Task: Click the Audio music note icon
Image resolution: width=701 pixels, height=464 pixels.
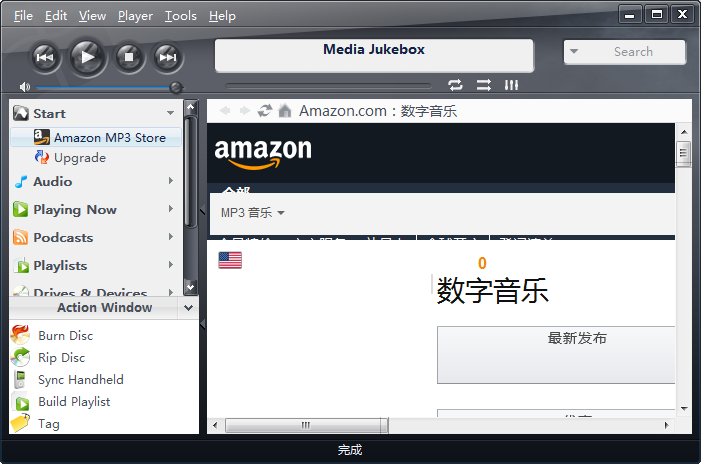Action: (x=21, y=181)
